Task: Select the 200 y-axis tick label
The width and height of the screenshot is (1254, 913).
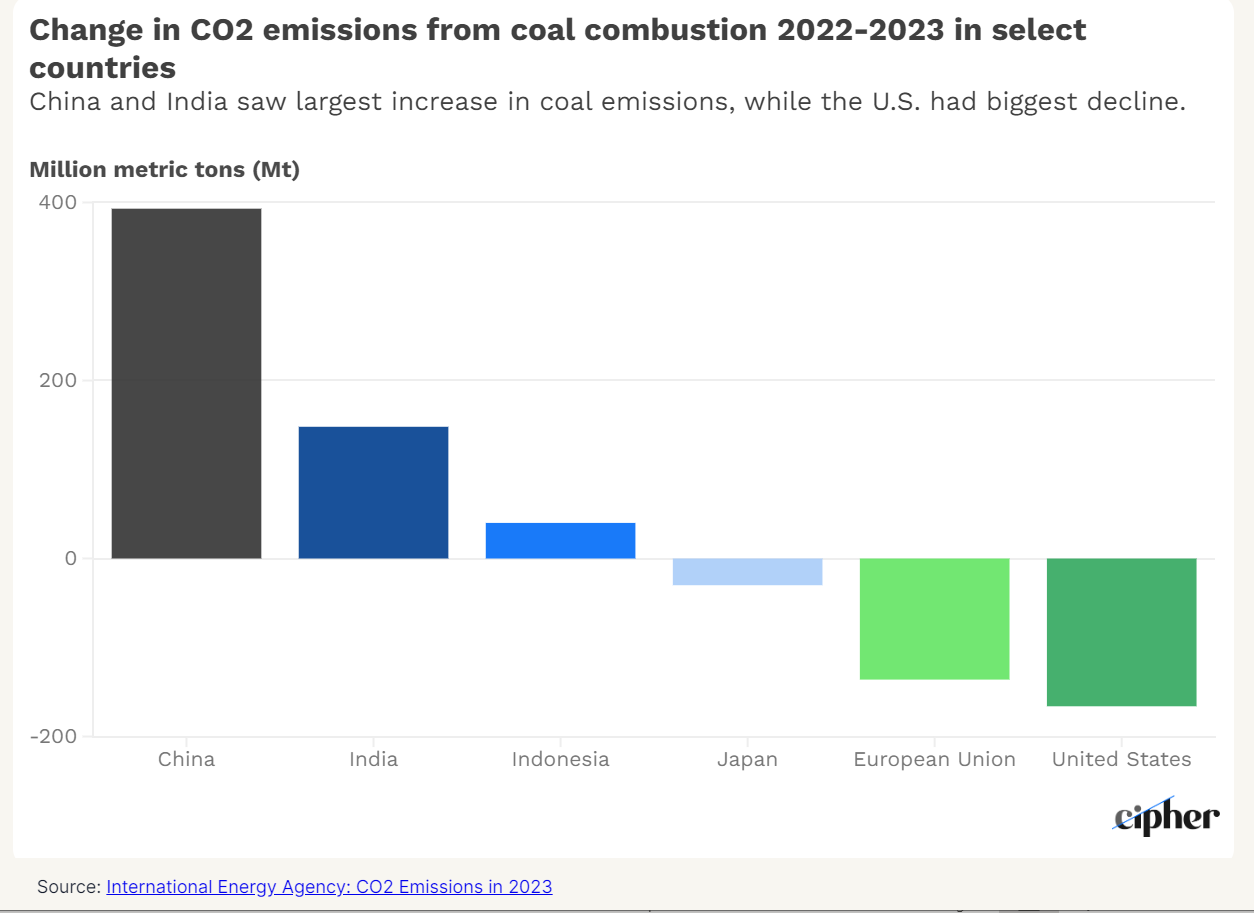Action: click(x=57, y=380)
